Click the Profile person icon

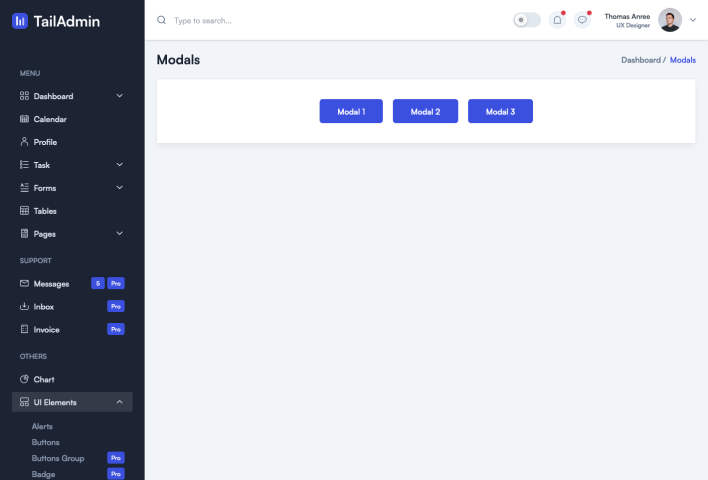pos(25,142)
